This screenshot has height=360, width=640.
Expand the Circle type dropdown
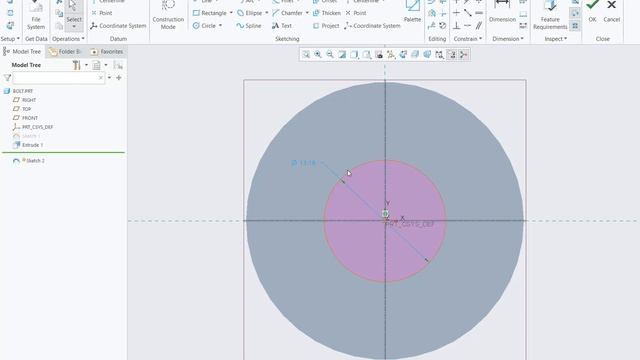tap(220, 26)
